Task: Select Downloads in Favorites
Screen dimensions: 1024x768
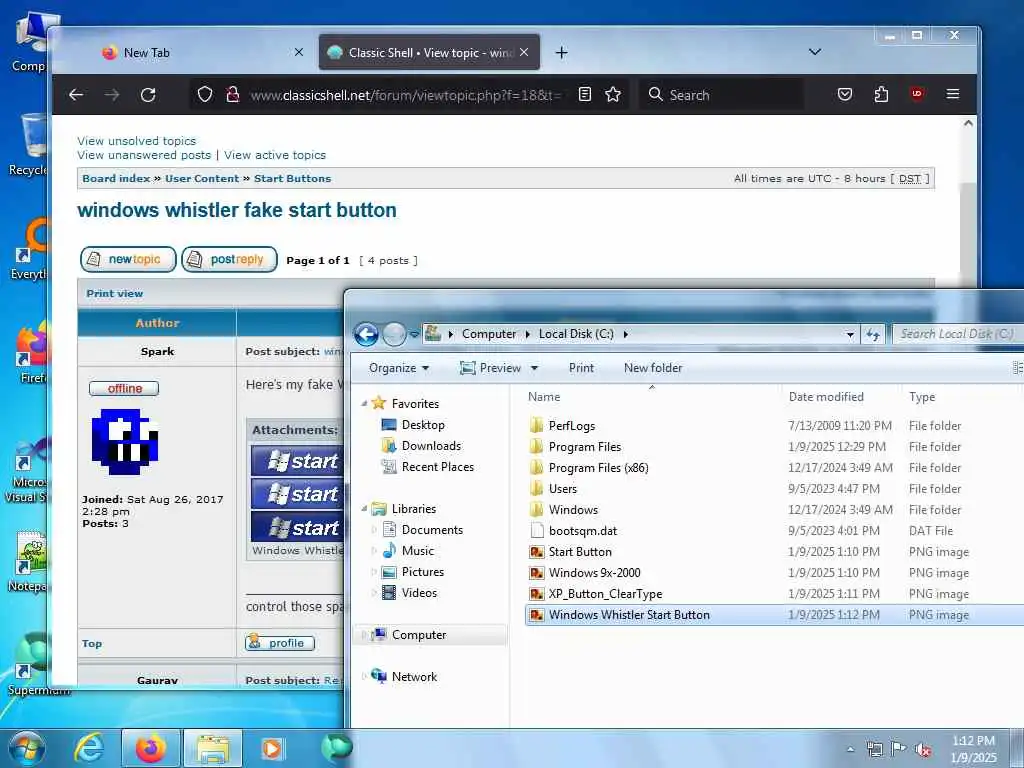Action: click(431, 445)
